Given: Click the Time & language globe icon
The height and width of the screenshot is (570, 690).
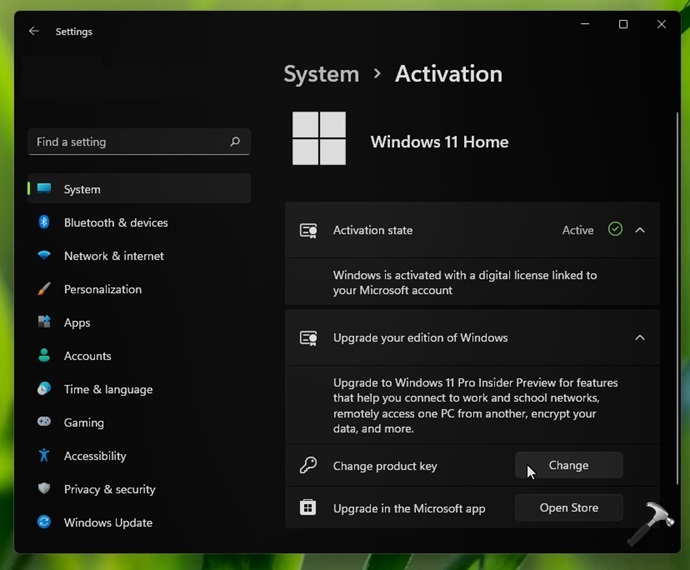Looking at the screenshot, I should tap(44, 389).
